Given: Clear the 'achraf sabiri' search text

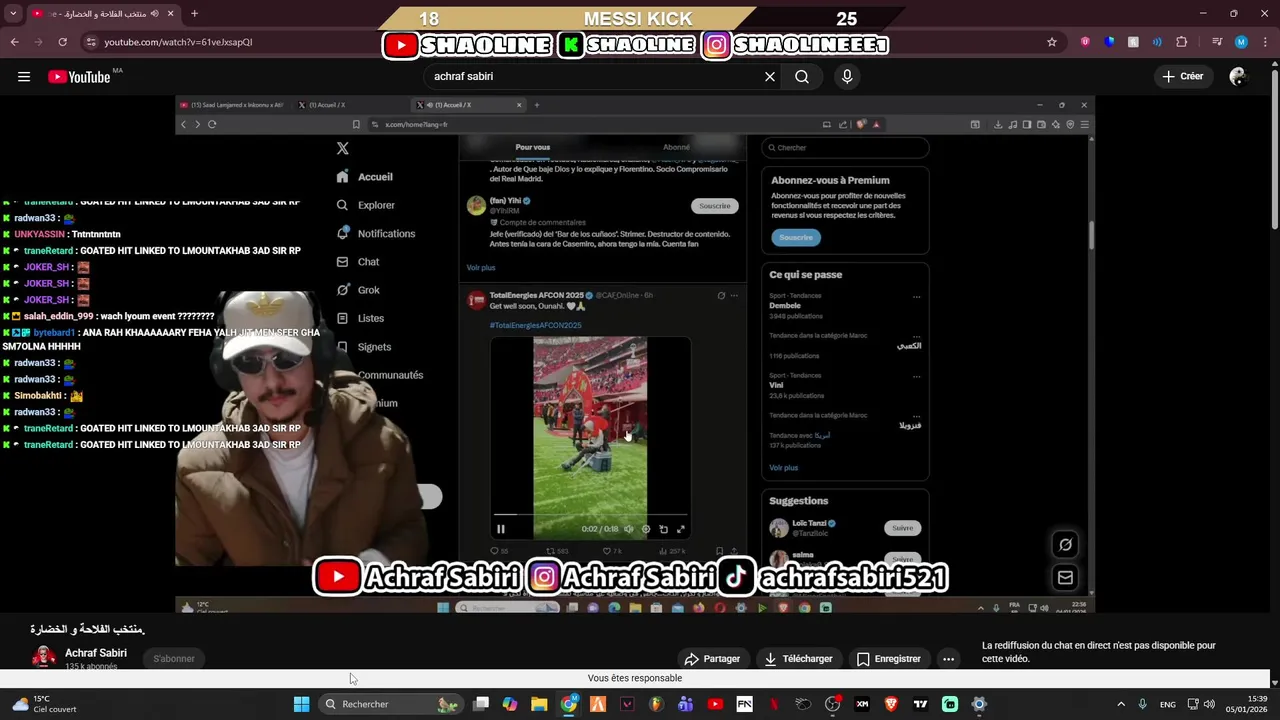Looking at the screenshot, I should (x=770, y=76).
